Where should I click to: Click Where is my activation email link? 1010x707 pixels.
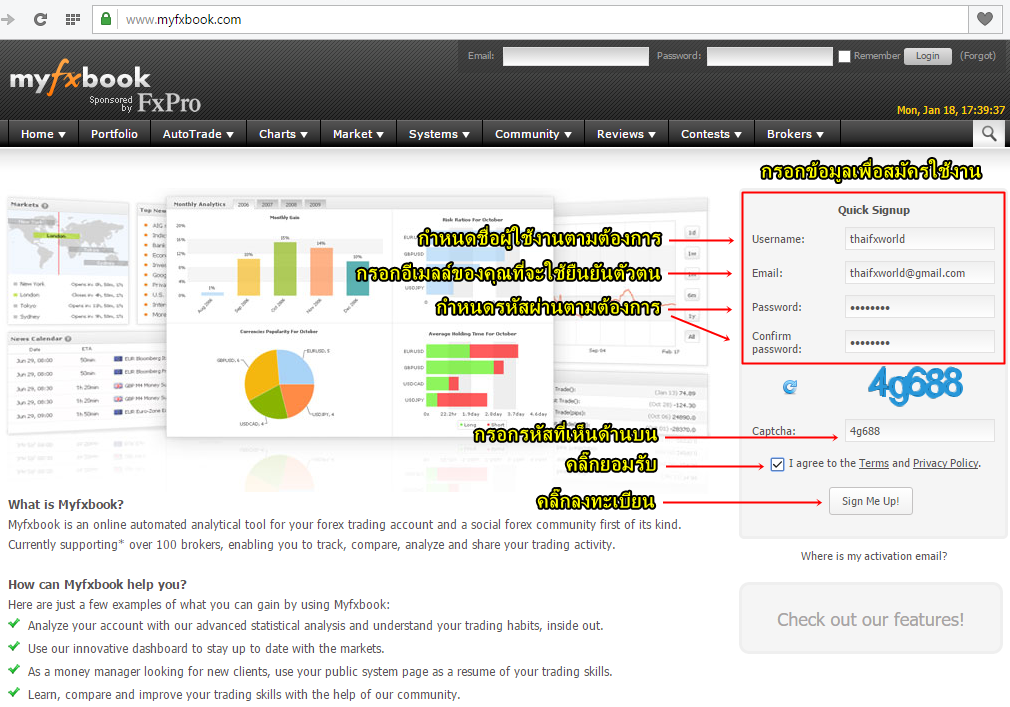pos(873,556)
